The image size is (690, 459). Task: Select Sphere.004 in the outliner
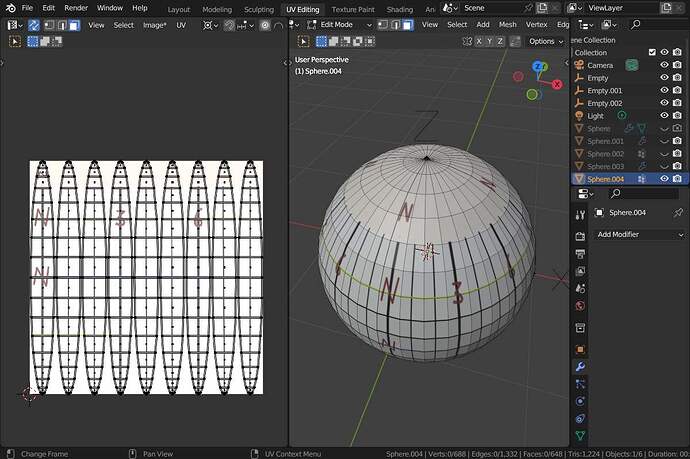(606, 179)
